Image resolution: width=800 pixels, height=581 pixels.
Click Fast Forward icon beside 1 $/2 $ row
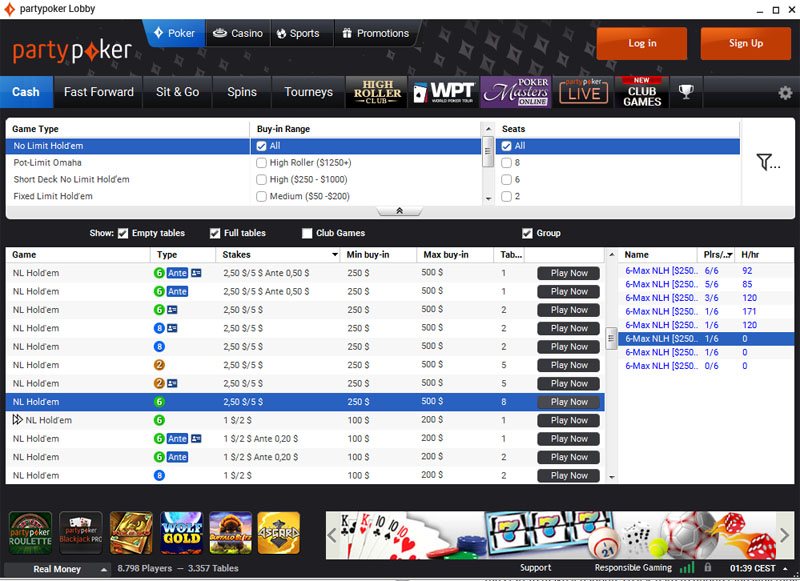click(17, 420)
